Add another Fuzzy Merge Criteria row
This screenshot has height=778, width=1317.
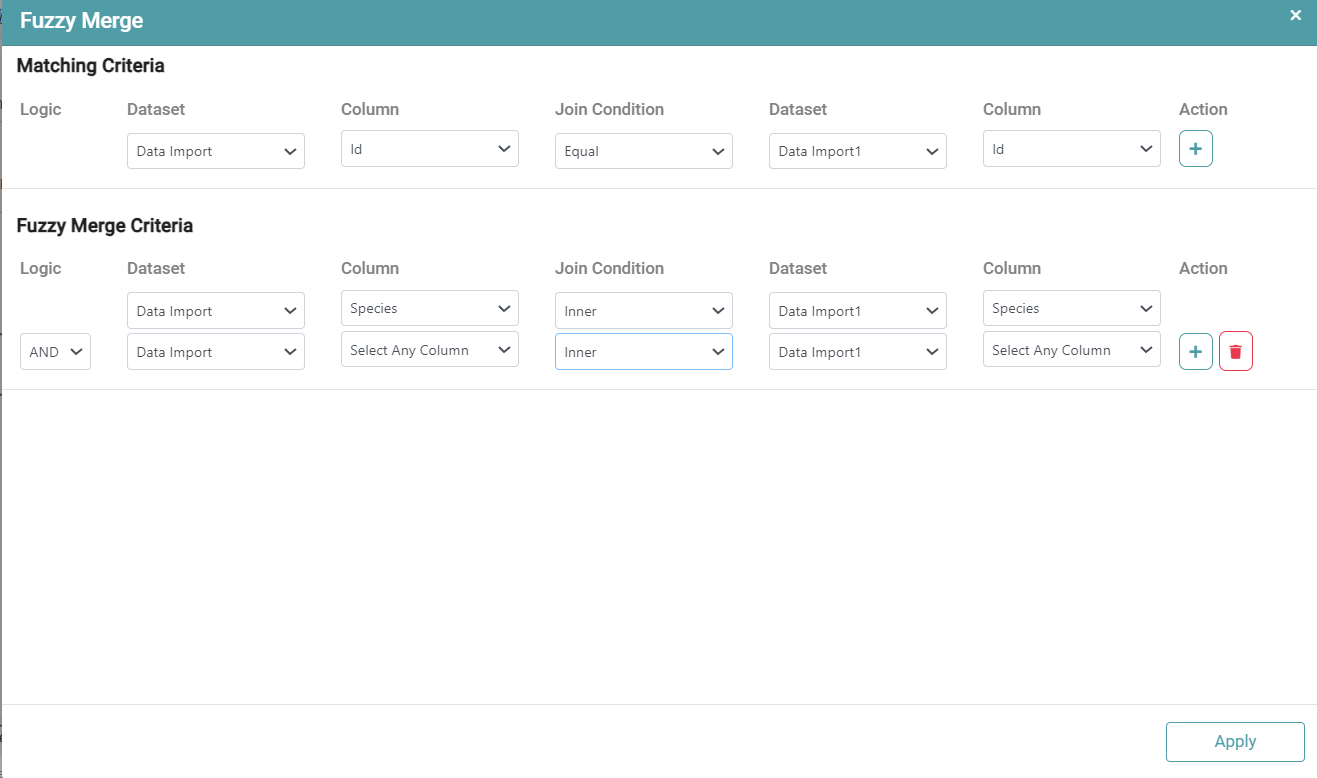(1195, 352)
